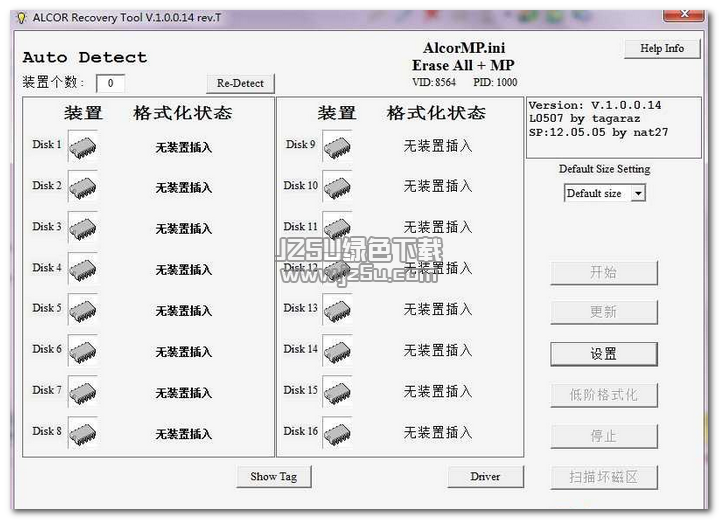Screen dimensions: 719x520
Task: Click the Disk 9 chip icon
Action: point(337,146)
